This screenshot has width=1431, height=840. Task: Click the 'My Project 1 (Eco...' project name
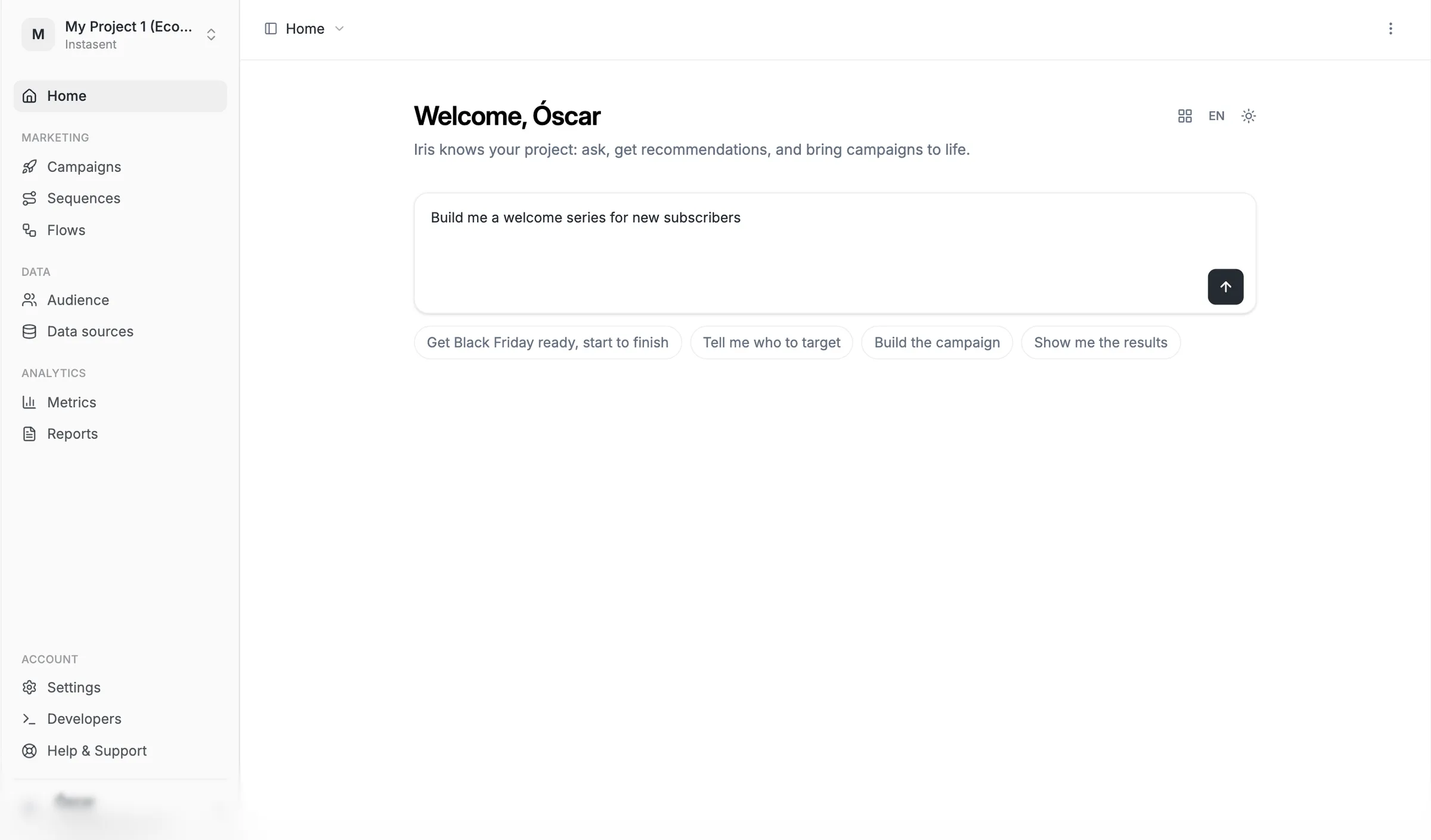click(129, 26)
